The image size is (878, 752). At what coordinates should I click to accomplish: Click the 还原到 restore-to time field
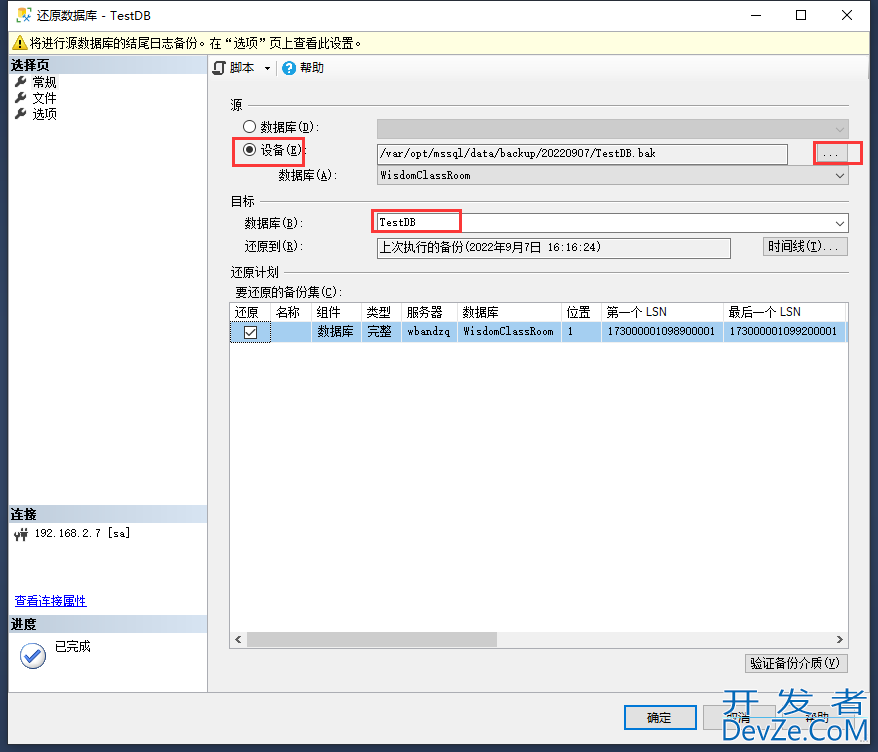coord(553,247)
